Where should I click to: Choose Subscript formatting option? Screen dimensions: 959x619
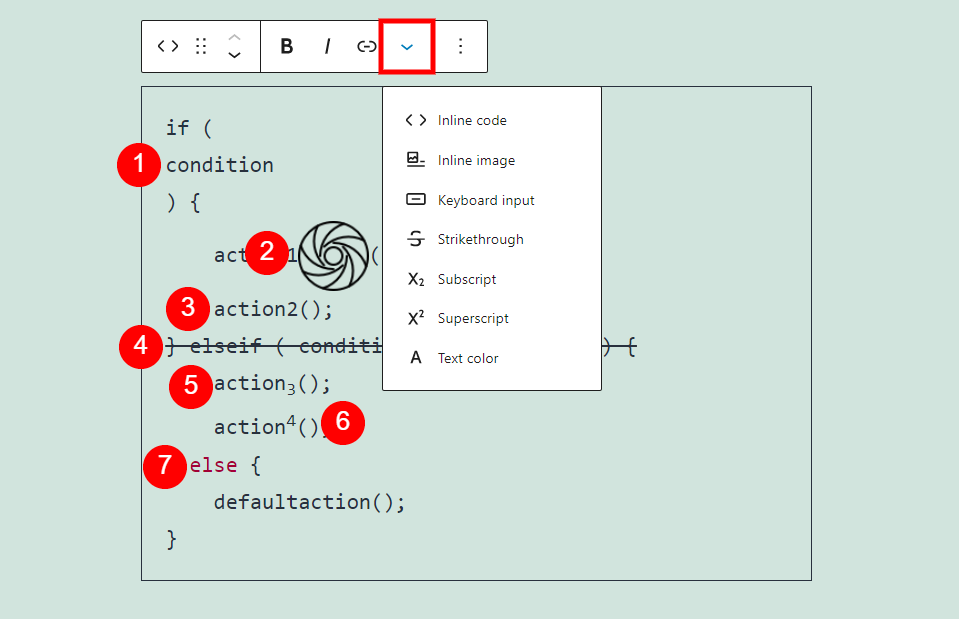[x=466, y=279]
